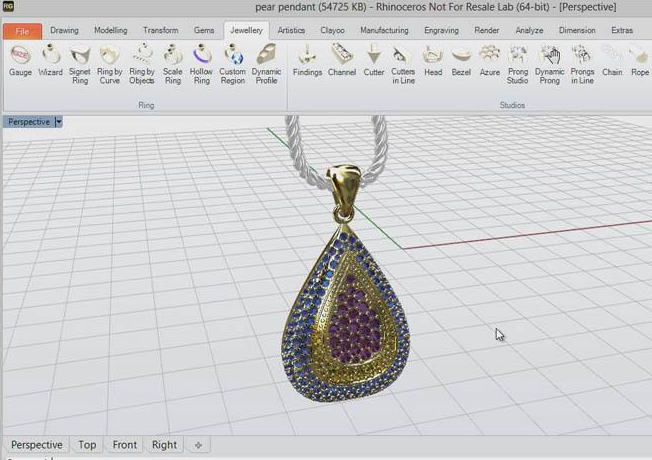Open the Hollow Ring tool

click(x=201, y=65)
